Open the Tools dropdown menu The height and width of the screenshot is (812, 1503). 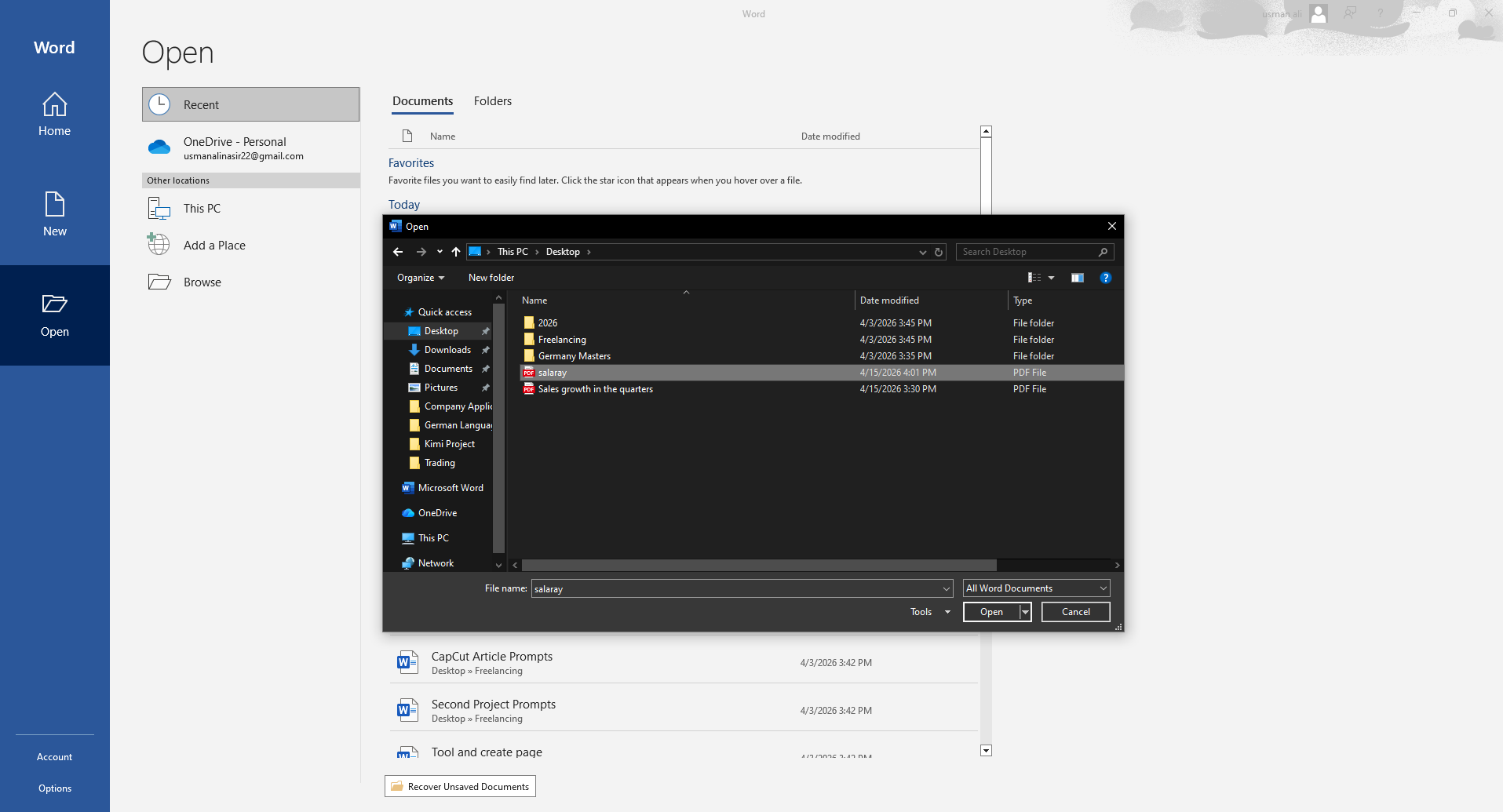tap(931, 612)
